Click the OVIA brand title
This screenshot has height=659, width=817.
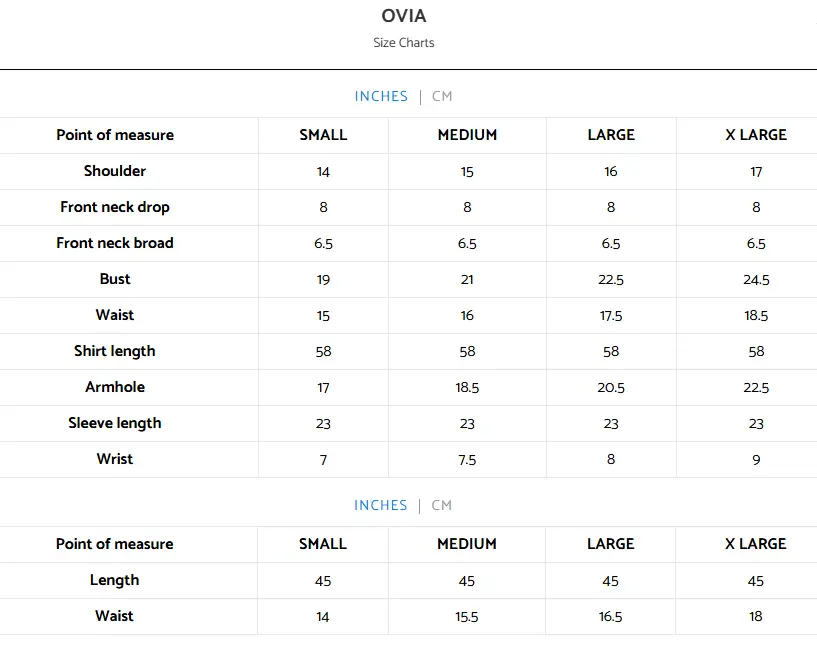pyautogui.click(x=403, y=16)
